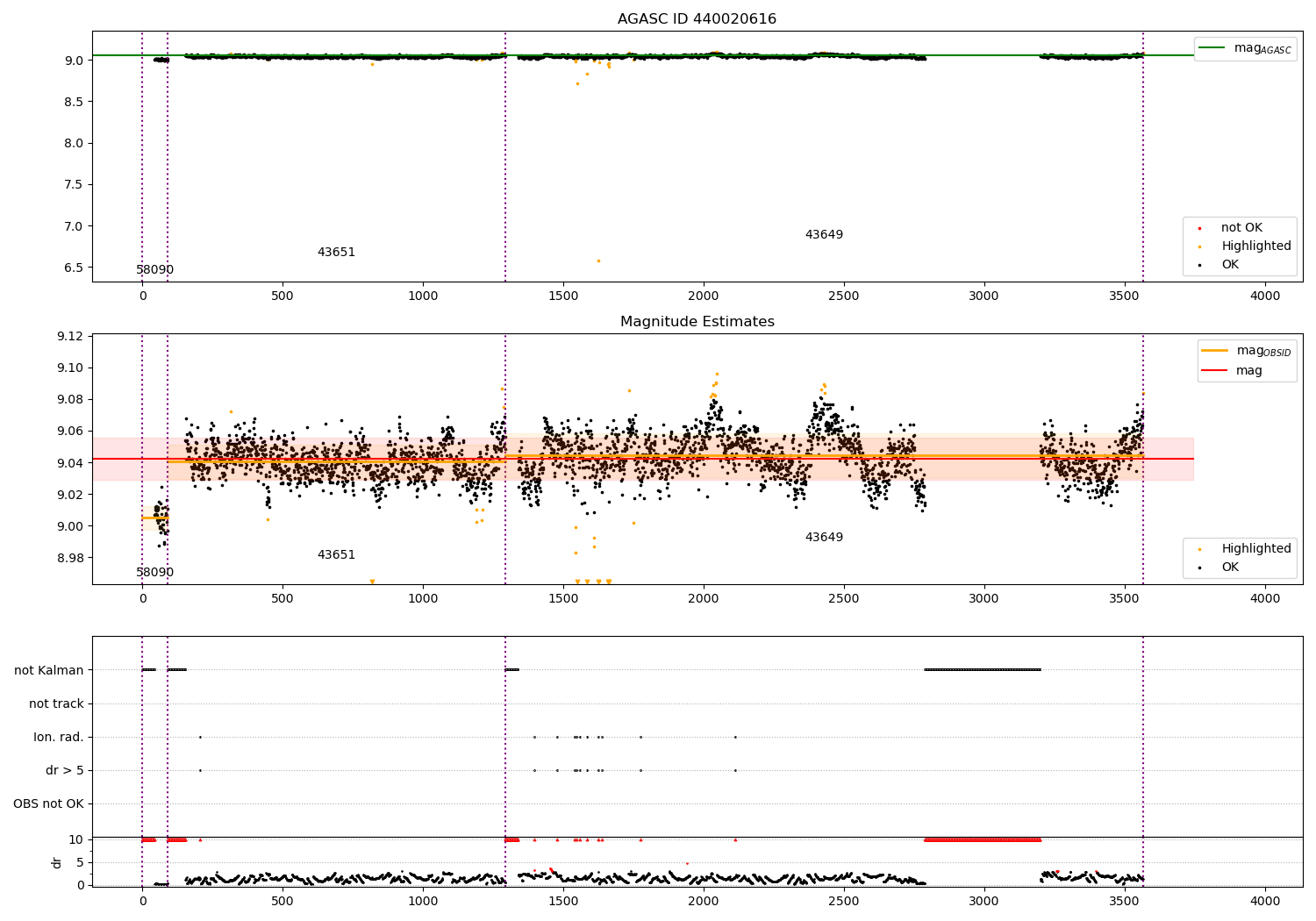1316x921 pixels.
Task: Click the "43651" annotation in the top plot
Action: click(336, 252)
